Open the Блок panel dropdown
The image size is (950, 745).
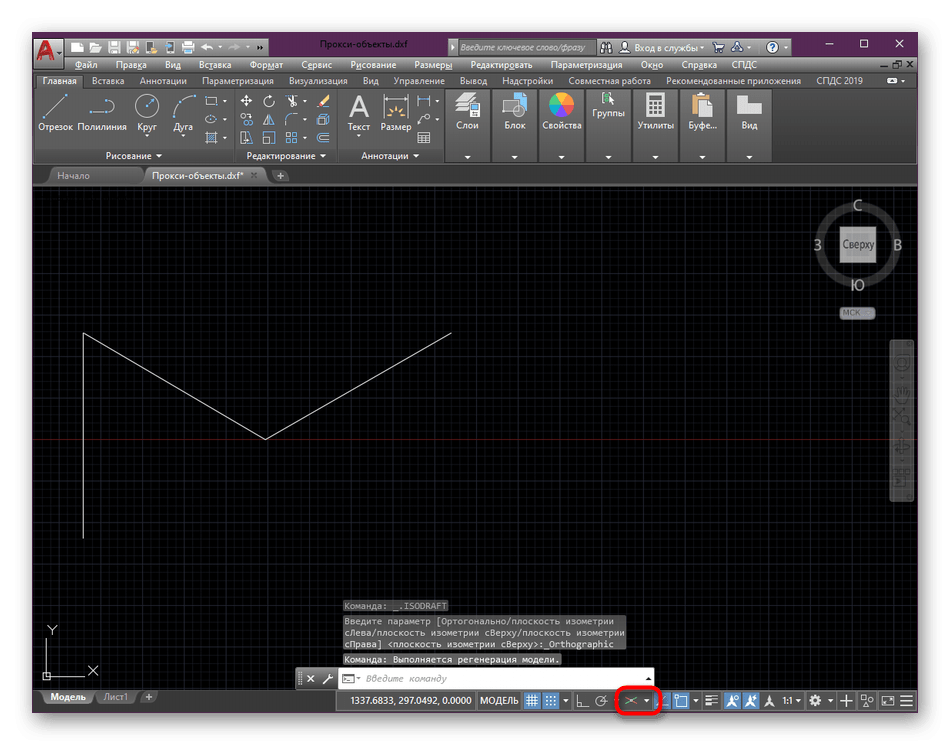click(514, 157)
